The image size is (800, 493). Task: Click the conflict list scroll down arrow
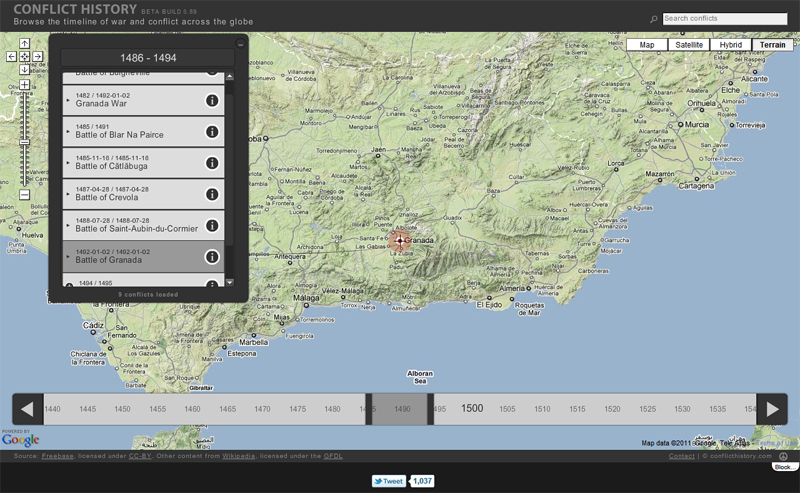click(x=230, y=282)
